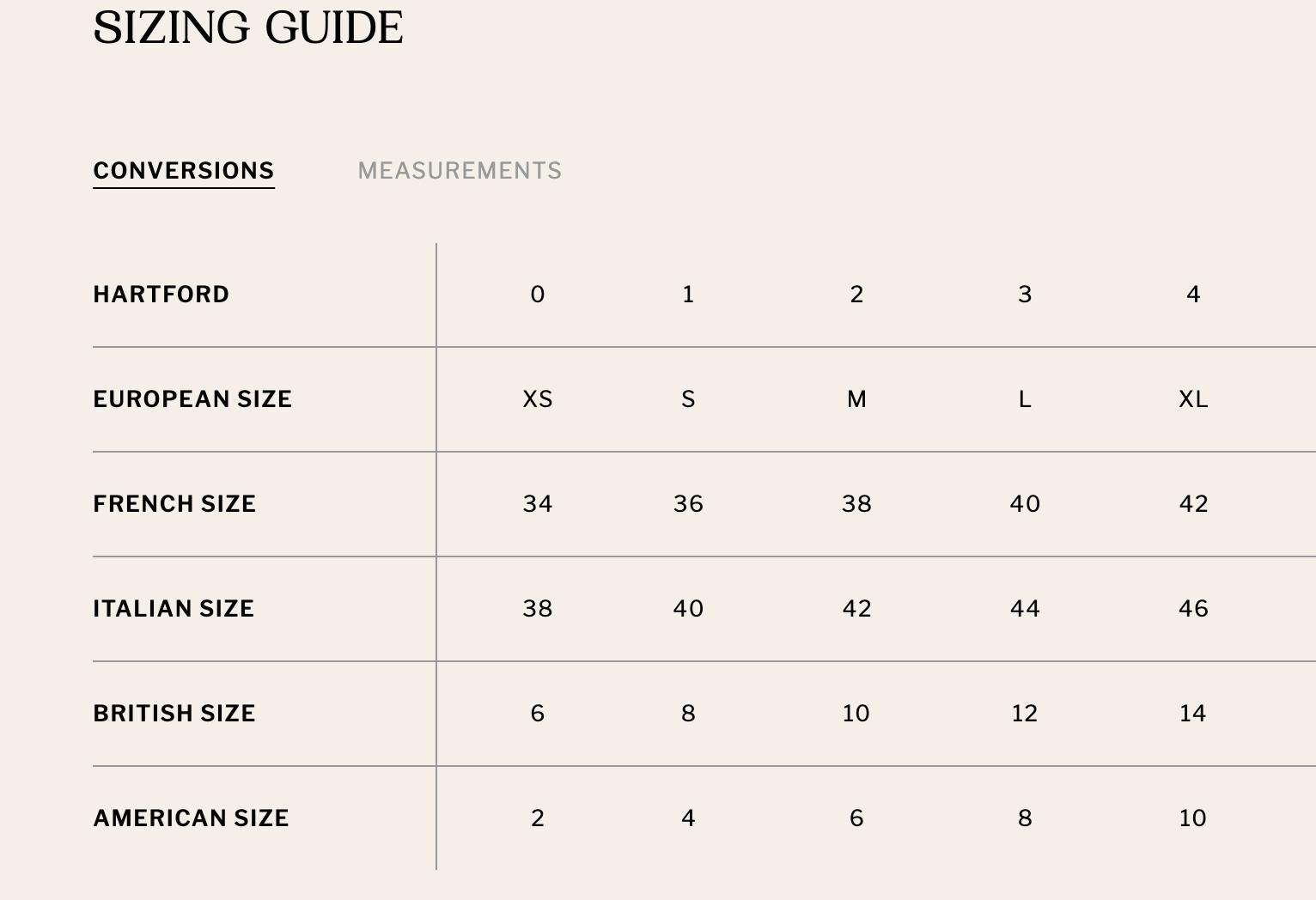Click the French Size row label
The width and height of the screenshot is (1316, 900).
(x=174, y=504)
